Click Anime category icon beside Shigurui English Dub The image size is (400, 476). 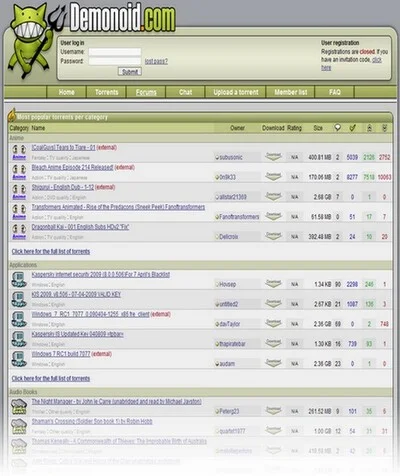tap(19, 192)
